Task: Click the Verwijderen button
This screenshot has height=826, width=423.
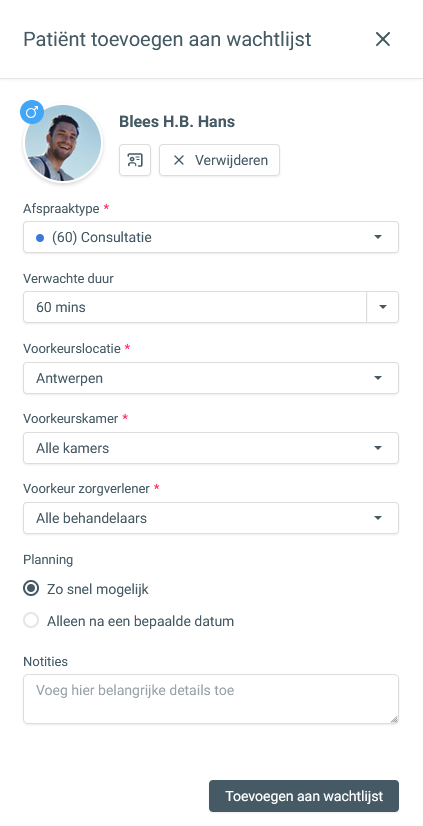Action: coord(220,160)
